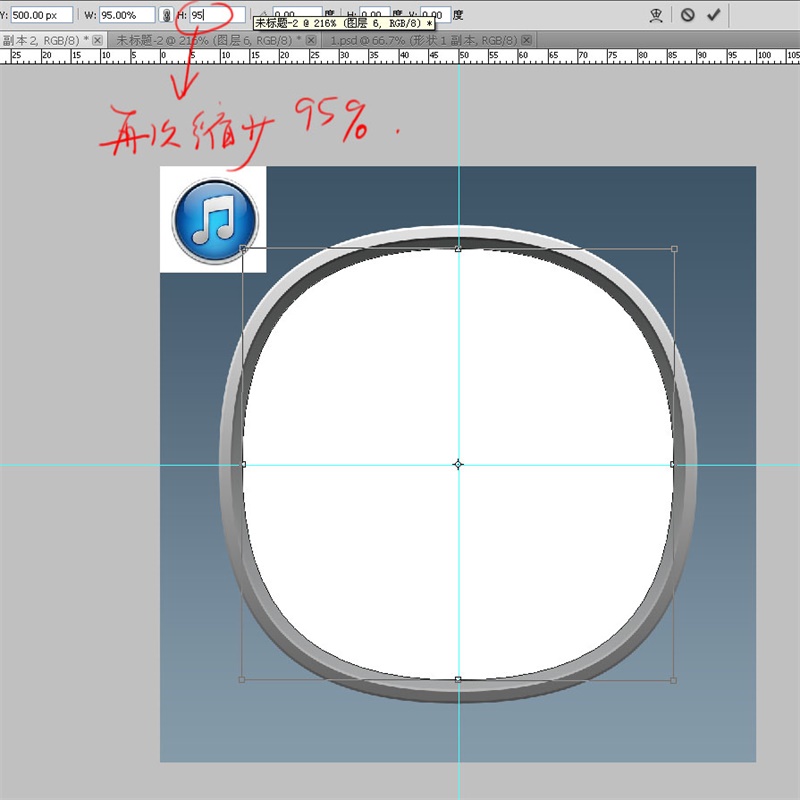This screenshot has height=800, width=800.
Task: Click the warp mode switch icon
Action: [x=656, y=15]
